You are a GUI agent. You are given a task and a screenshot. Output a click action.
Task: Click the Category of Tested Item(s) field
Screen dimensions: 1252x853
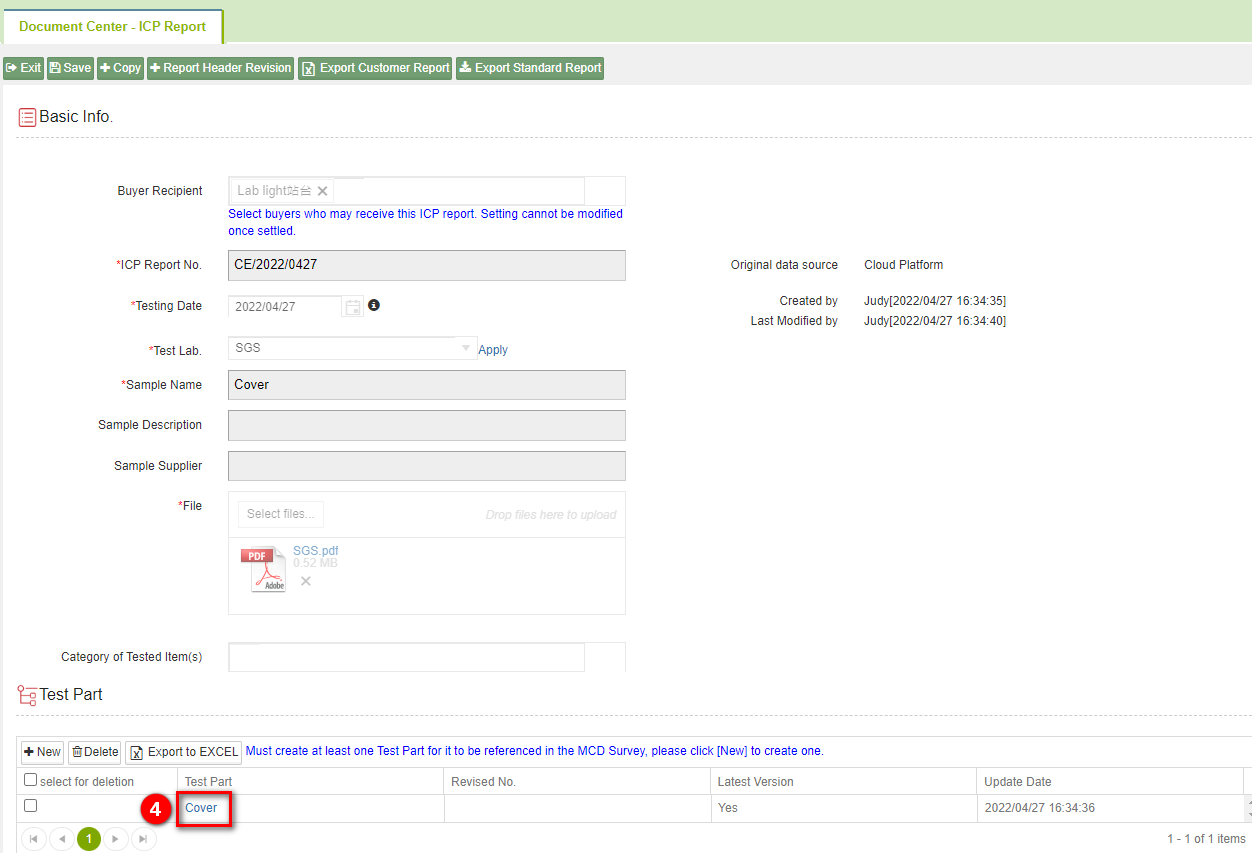406,657
